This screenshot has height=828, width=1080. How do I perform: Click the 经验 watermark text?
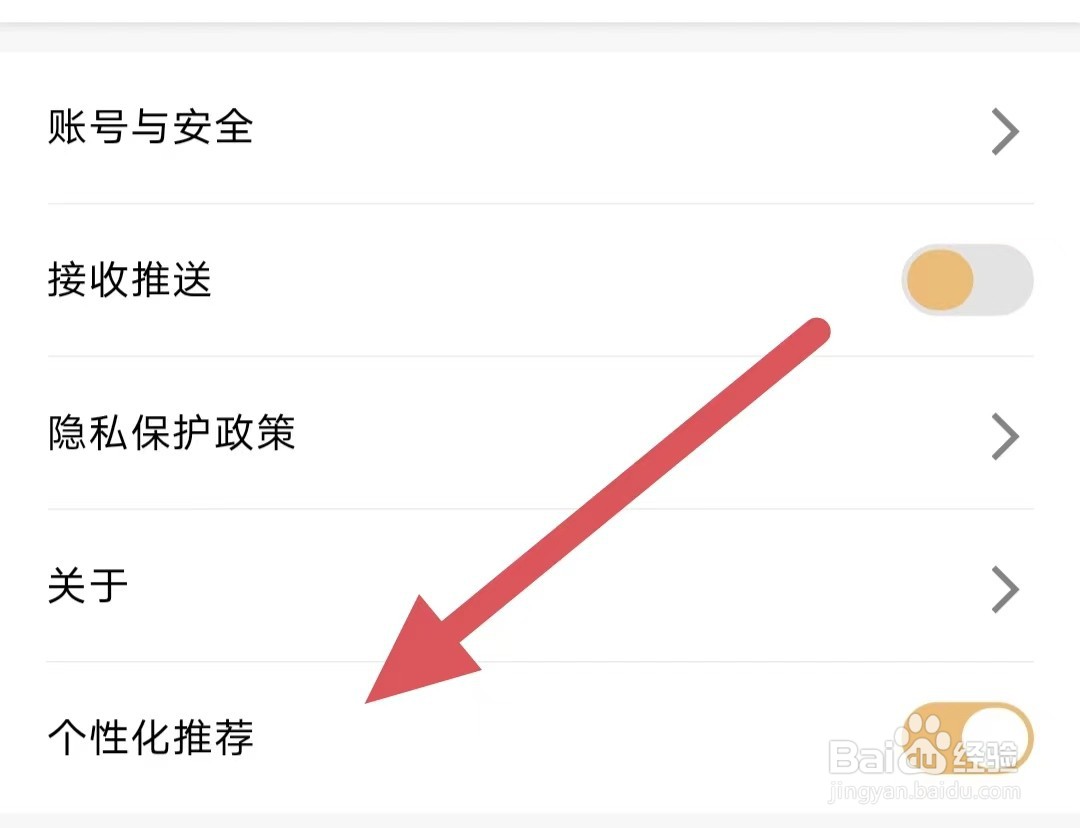click(985, 756)
